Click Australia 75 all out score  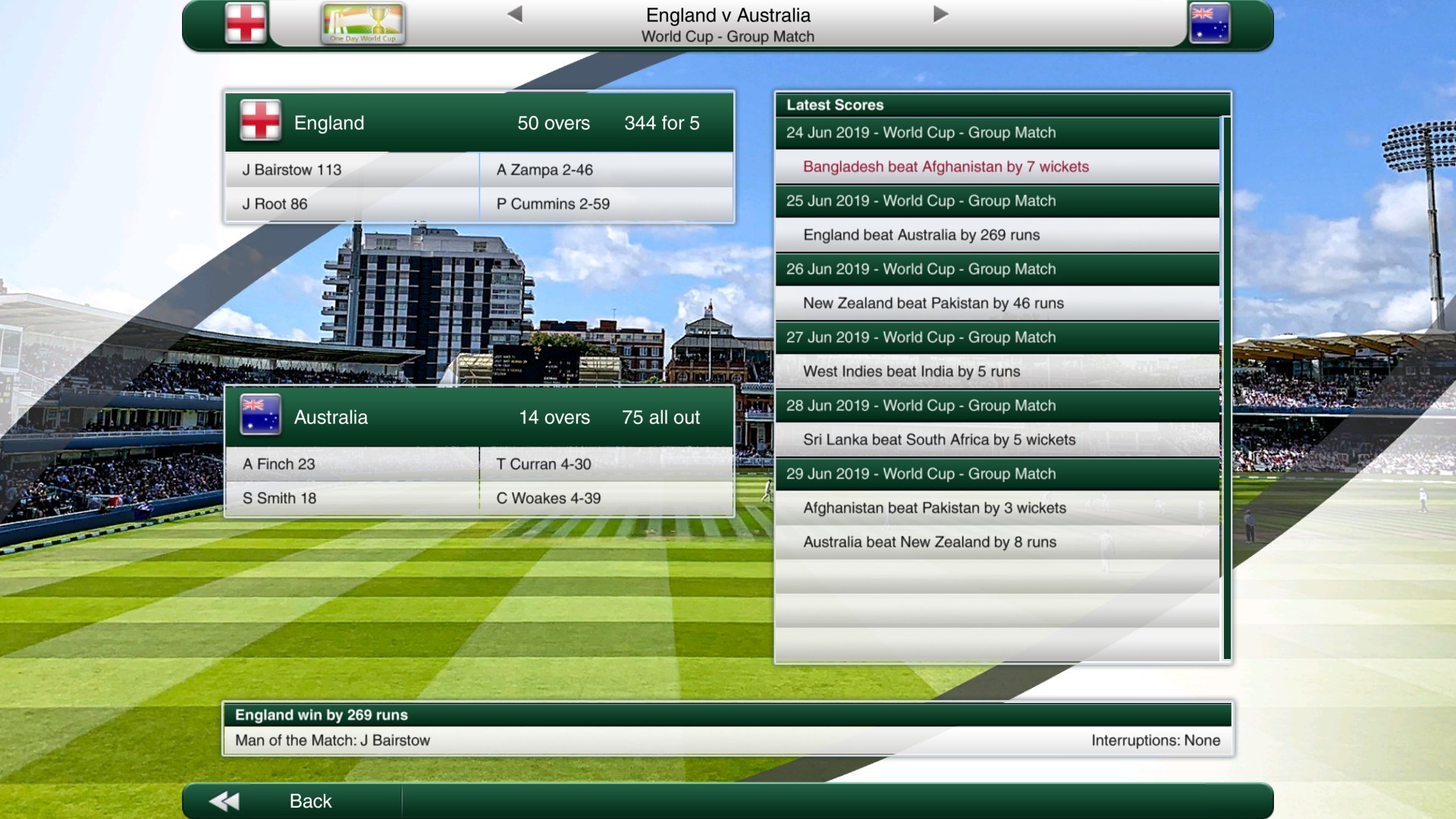tap(661, 417)
